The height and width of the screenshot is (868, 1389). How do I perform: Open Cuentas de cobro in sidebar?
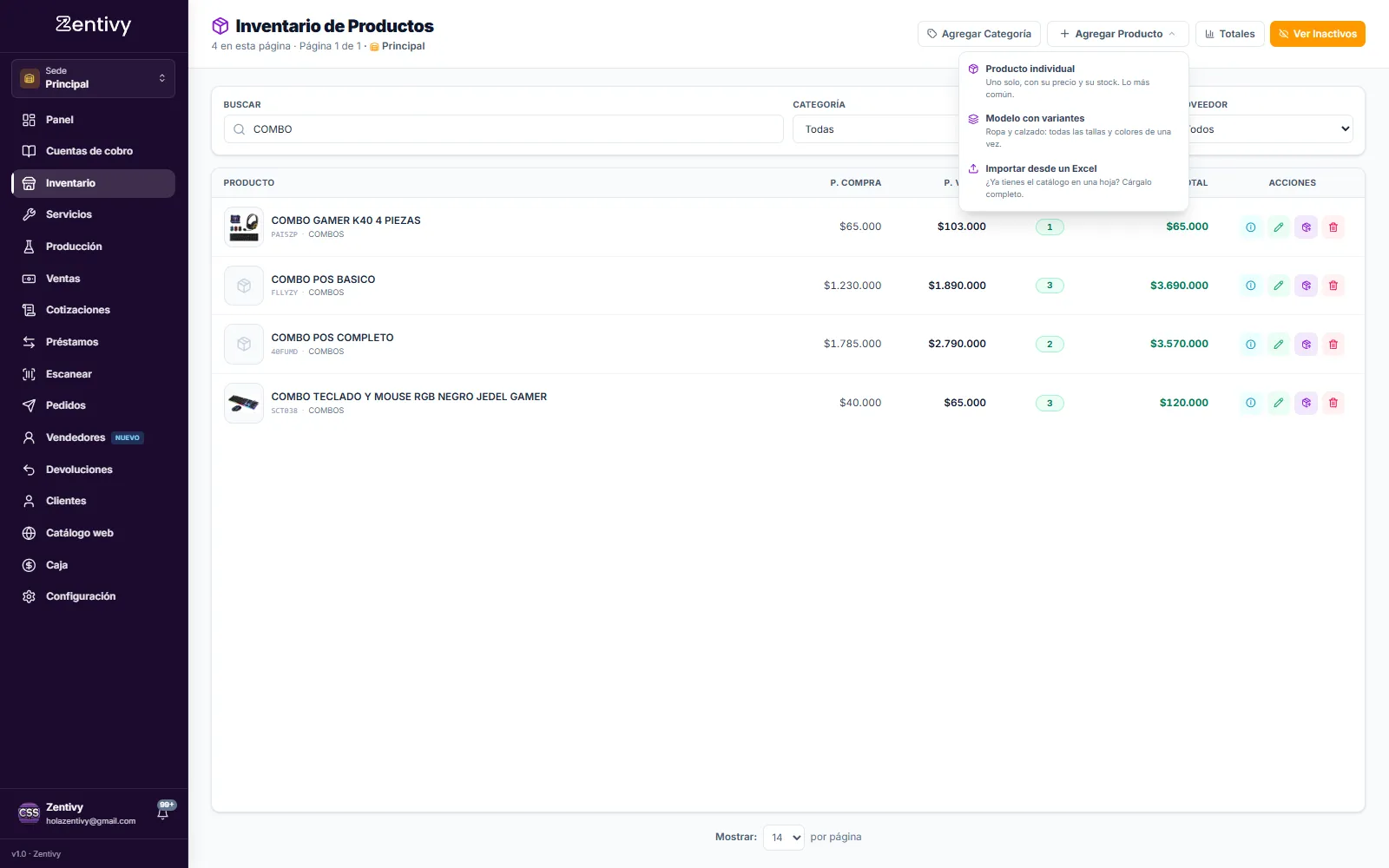pos(94,151)
